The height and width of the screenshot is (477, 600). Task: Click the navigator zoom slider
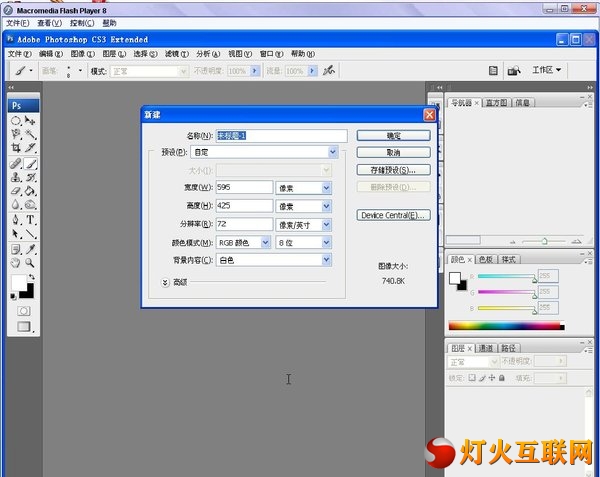544,241
